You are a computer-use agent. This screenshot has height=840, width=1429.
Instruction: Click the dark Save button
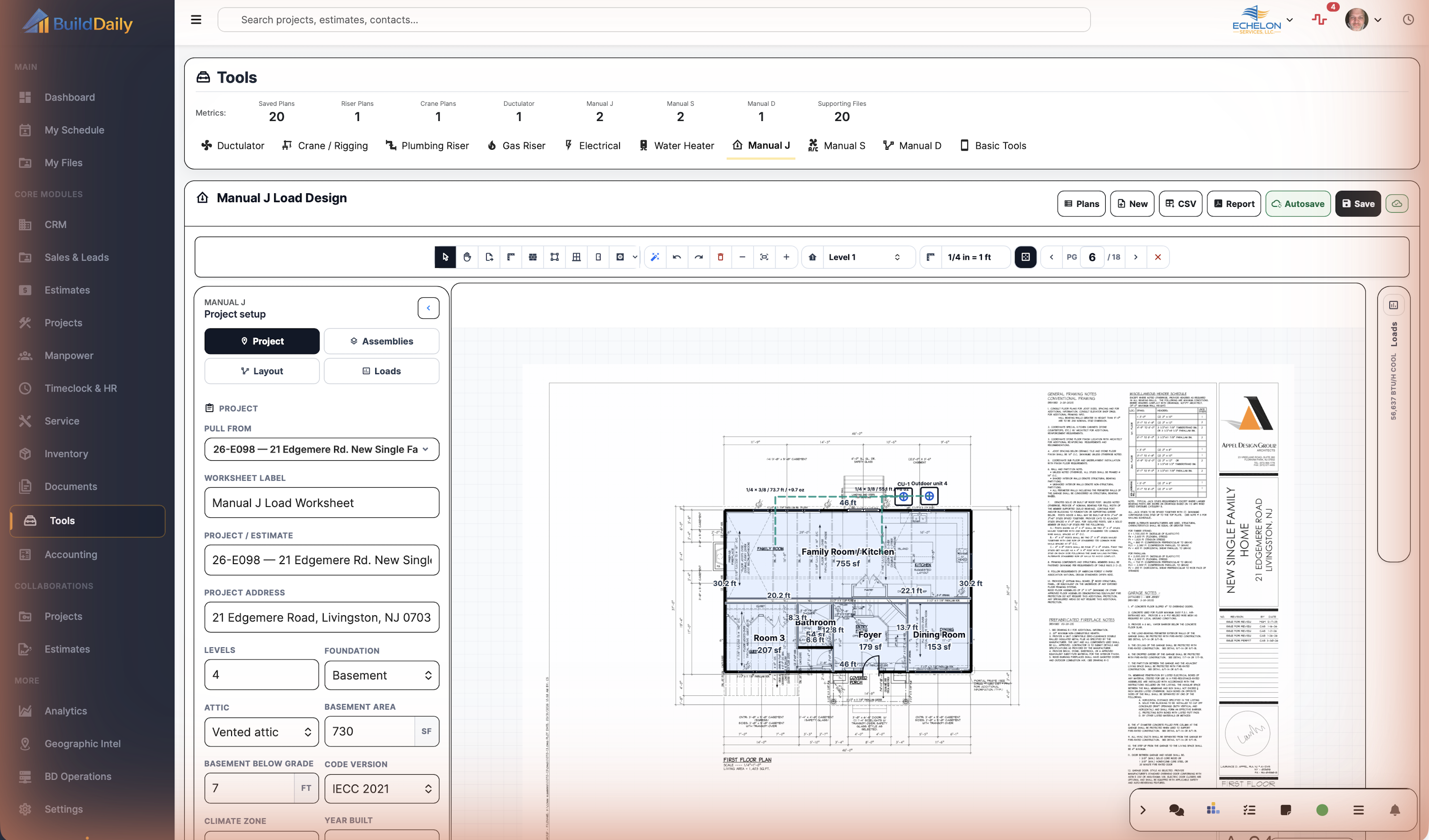1358,204
